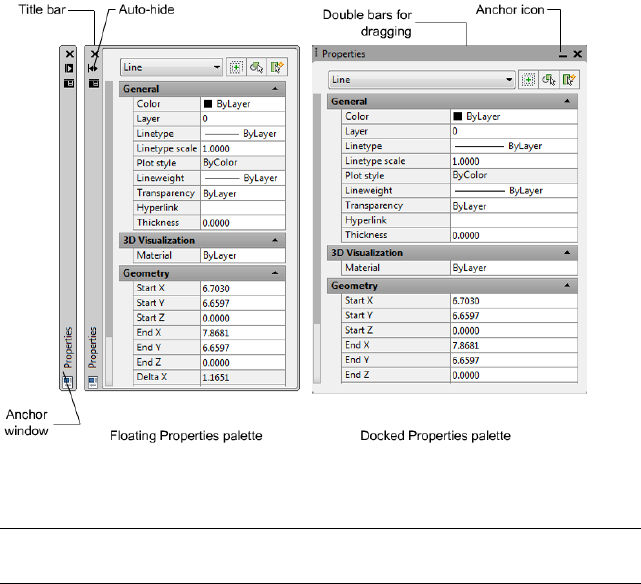Click Delta X 1.1651 value in floating palette
Screen dimensions: 641x584
click(x=243, y=377)
